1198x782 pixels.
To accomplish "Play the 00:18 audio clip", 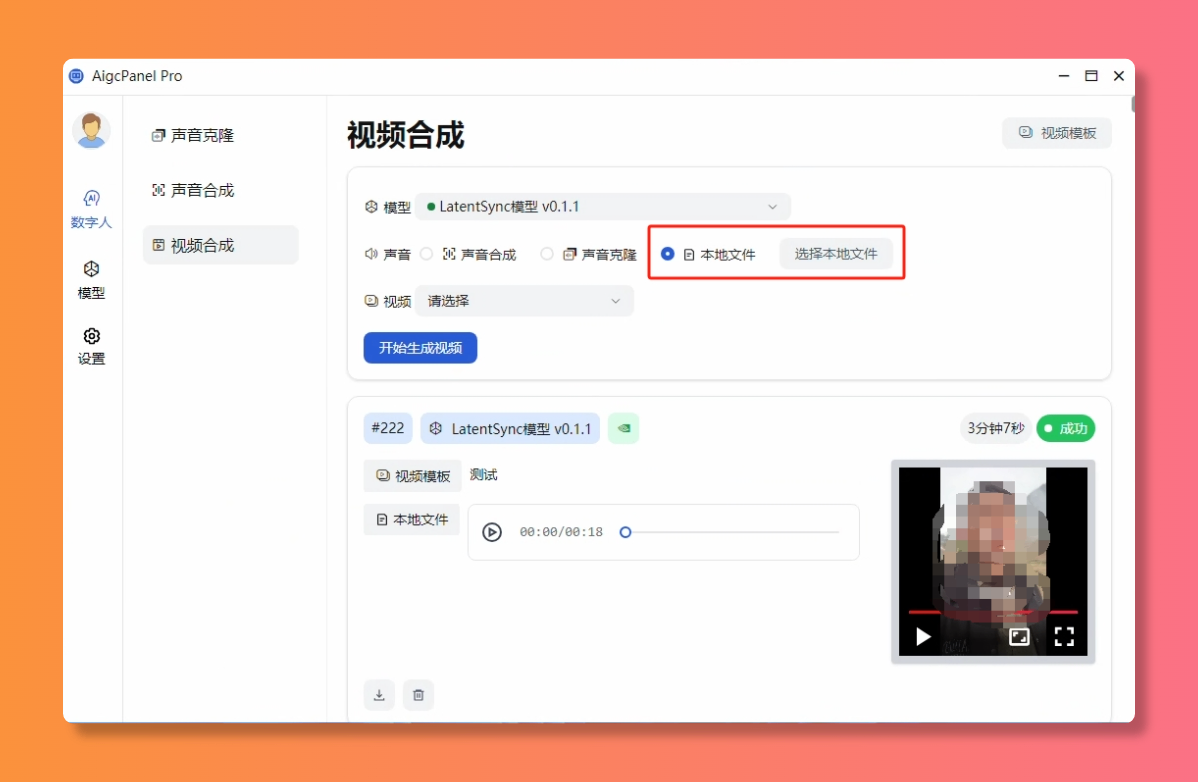I will pos(492,532).
